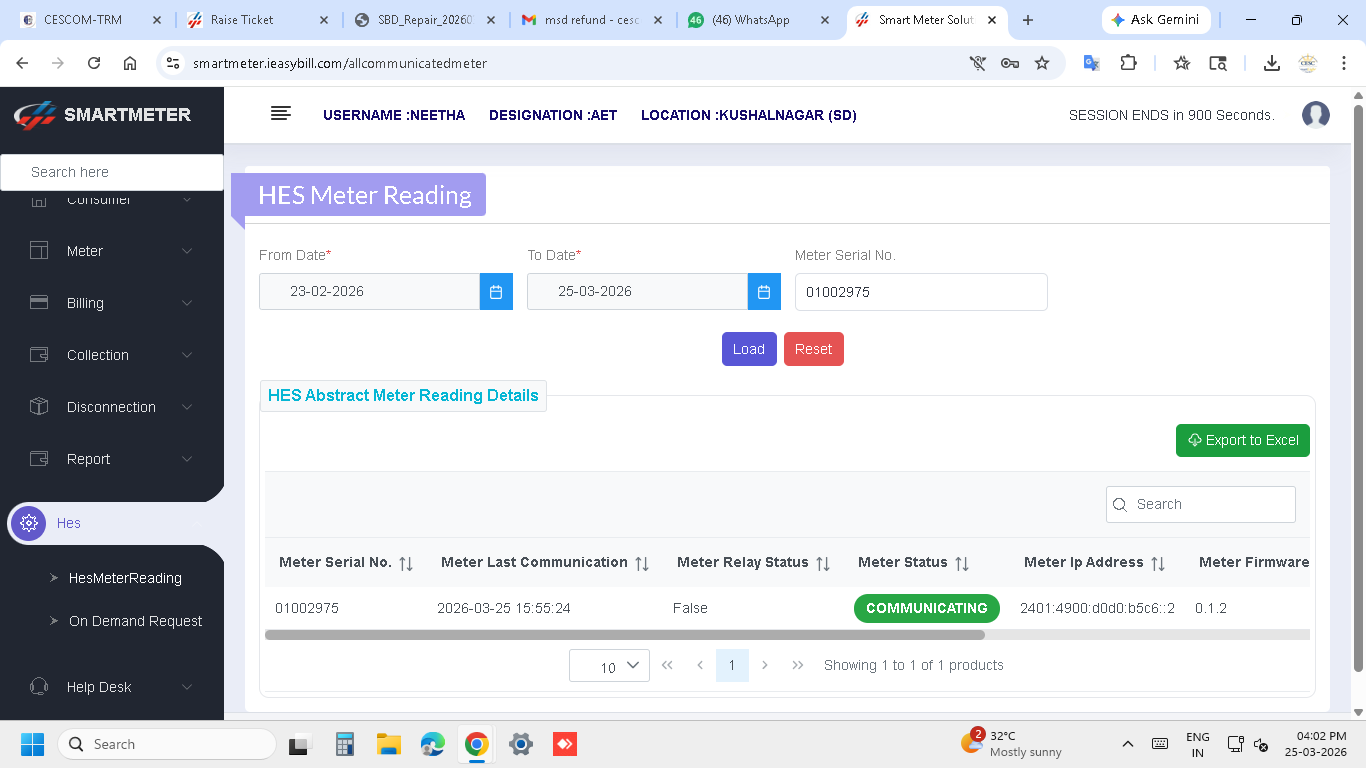Click the Meter Serial No. input field
Viewport: 1366px width, 768px height.
click(920, 292)
